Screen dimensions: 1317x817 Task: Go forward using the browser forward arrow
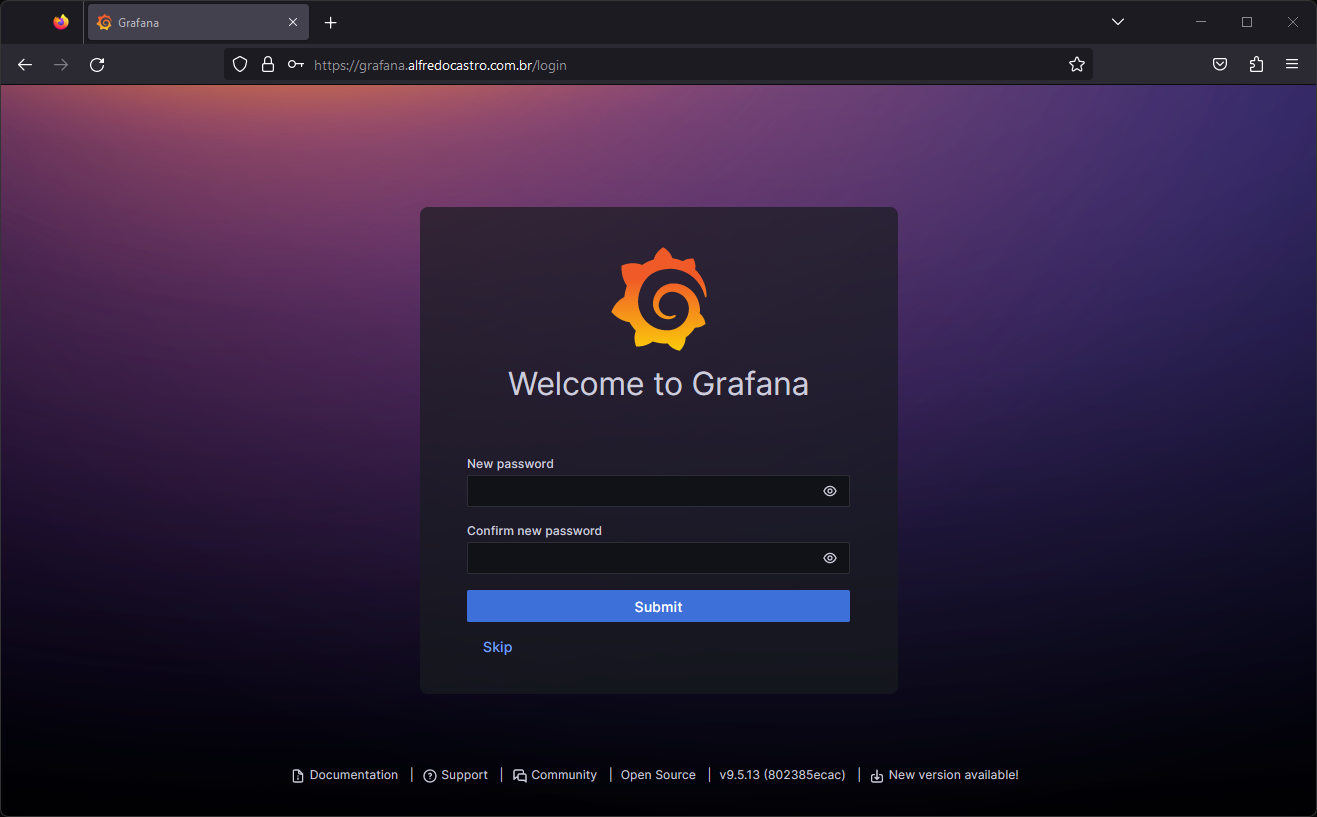(61, 64)
